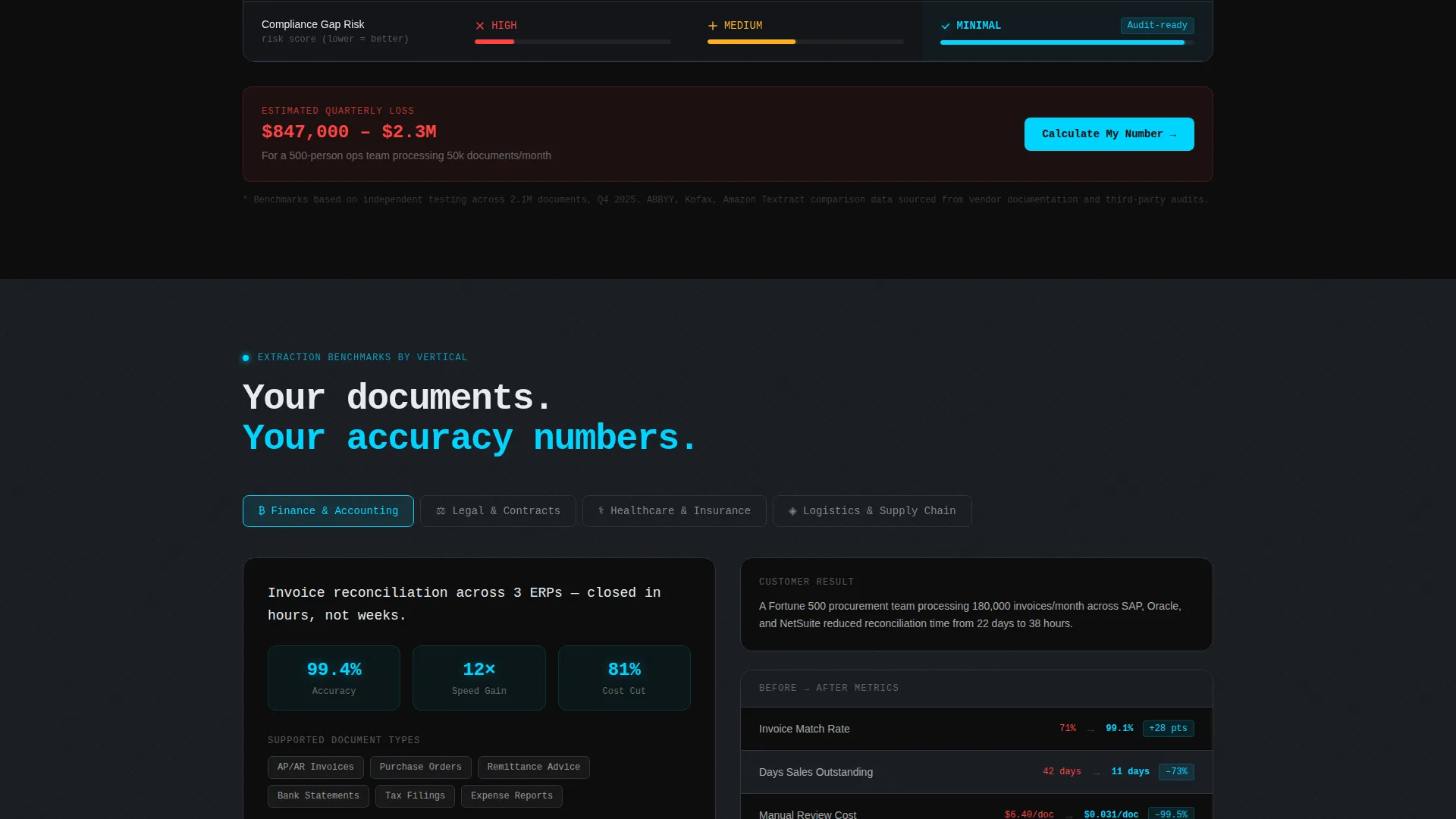
Task: Click the Expense Reports tag
Action: [x=512, y=796]
